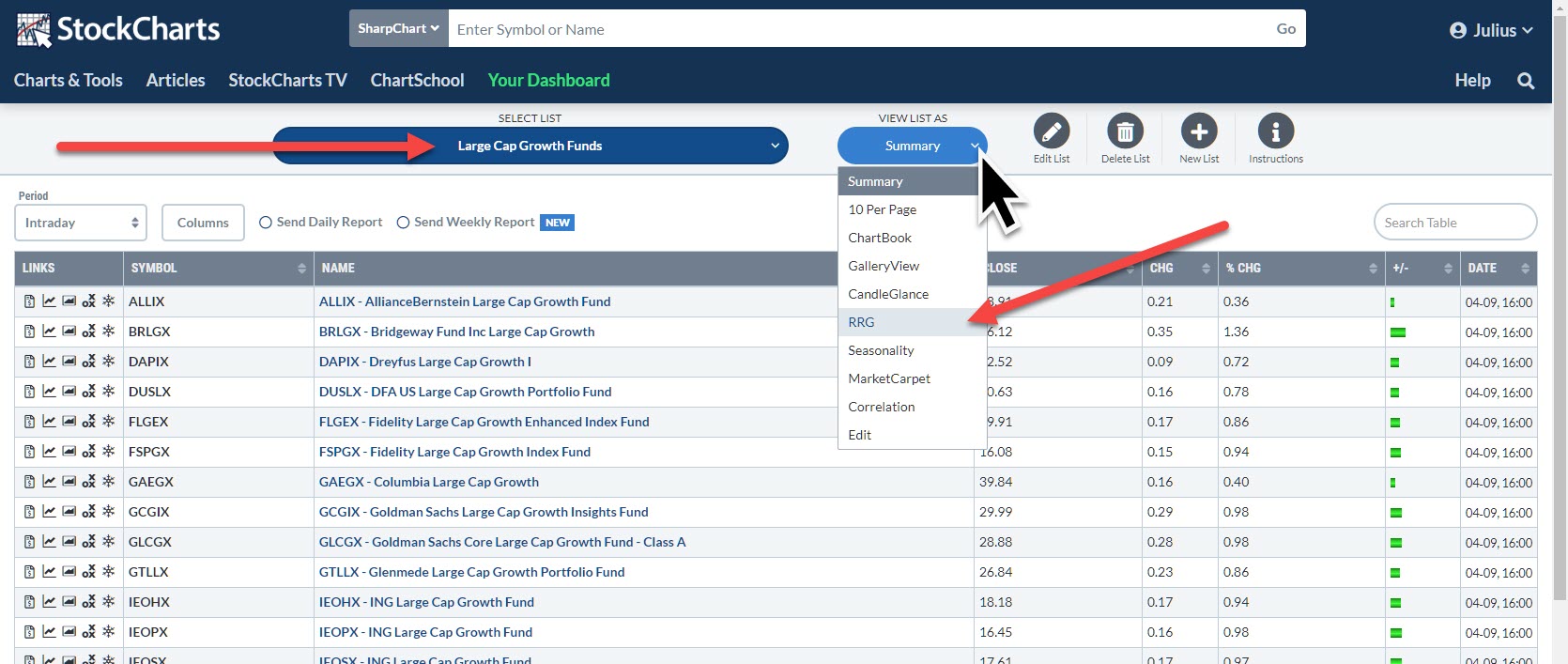Image resolution: width=1568 pixels, height=664 pixels.
Task: Open the Period Intraday dropdown
Action: 81,223
